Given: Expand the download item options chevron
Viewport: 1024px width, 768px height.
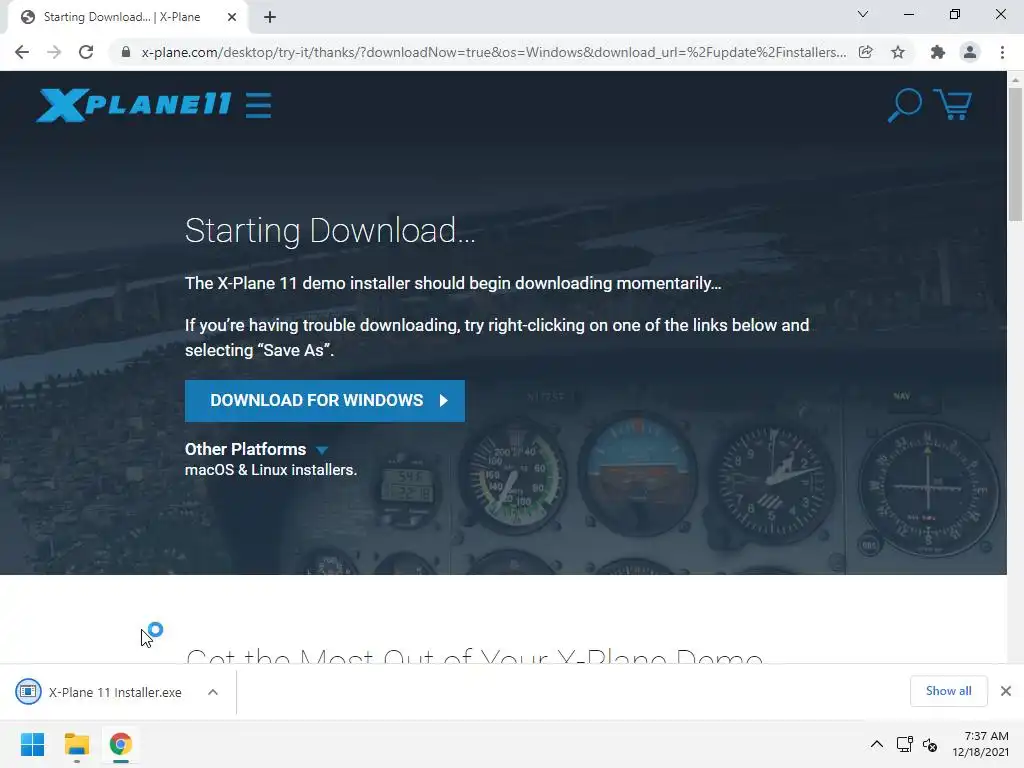Looking at the screenshot, I should (212, 692).
